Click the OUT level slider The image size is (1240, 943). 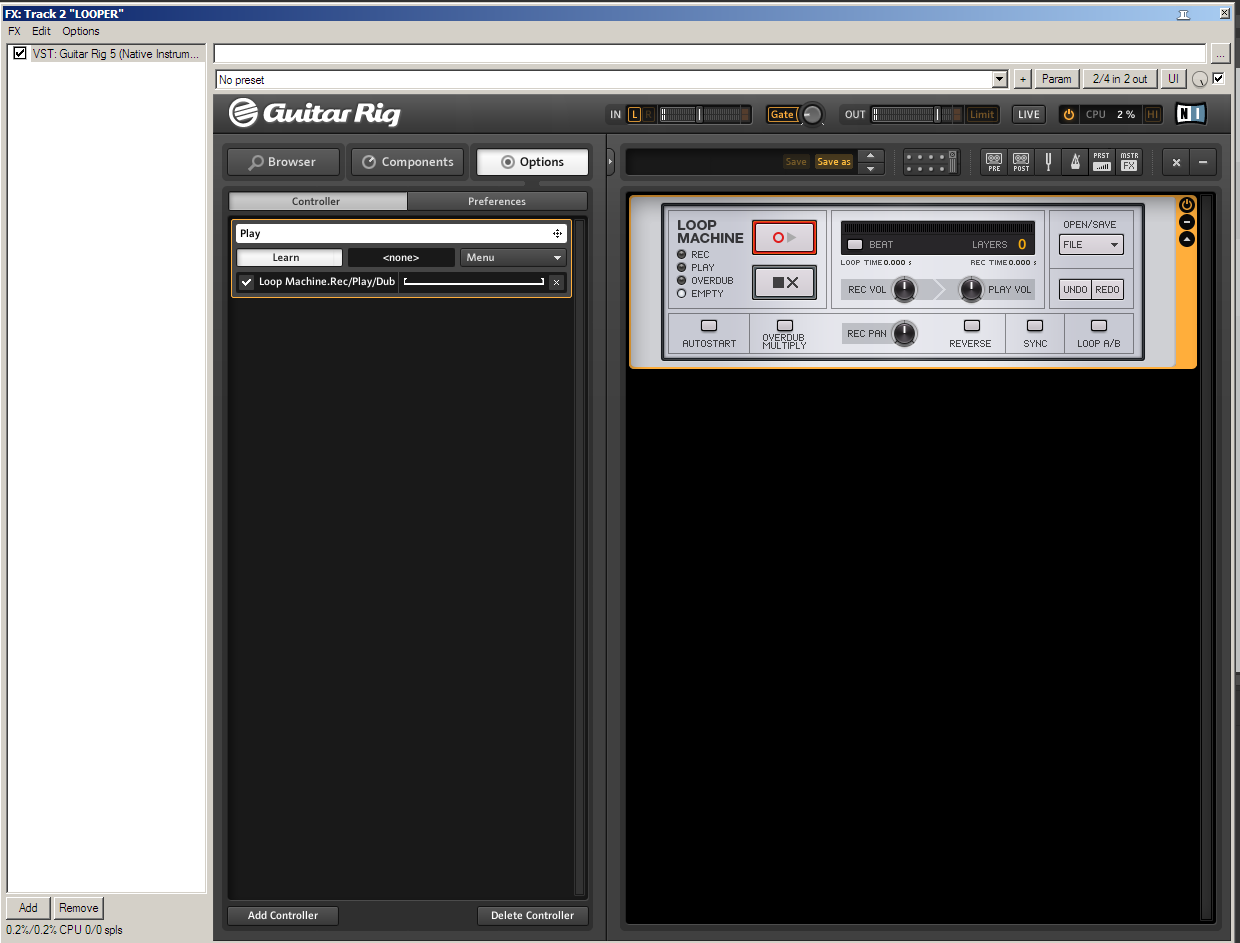[x=917, y=114]
